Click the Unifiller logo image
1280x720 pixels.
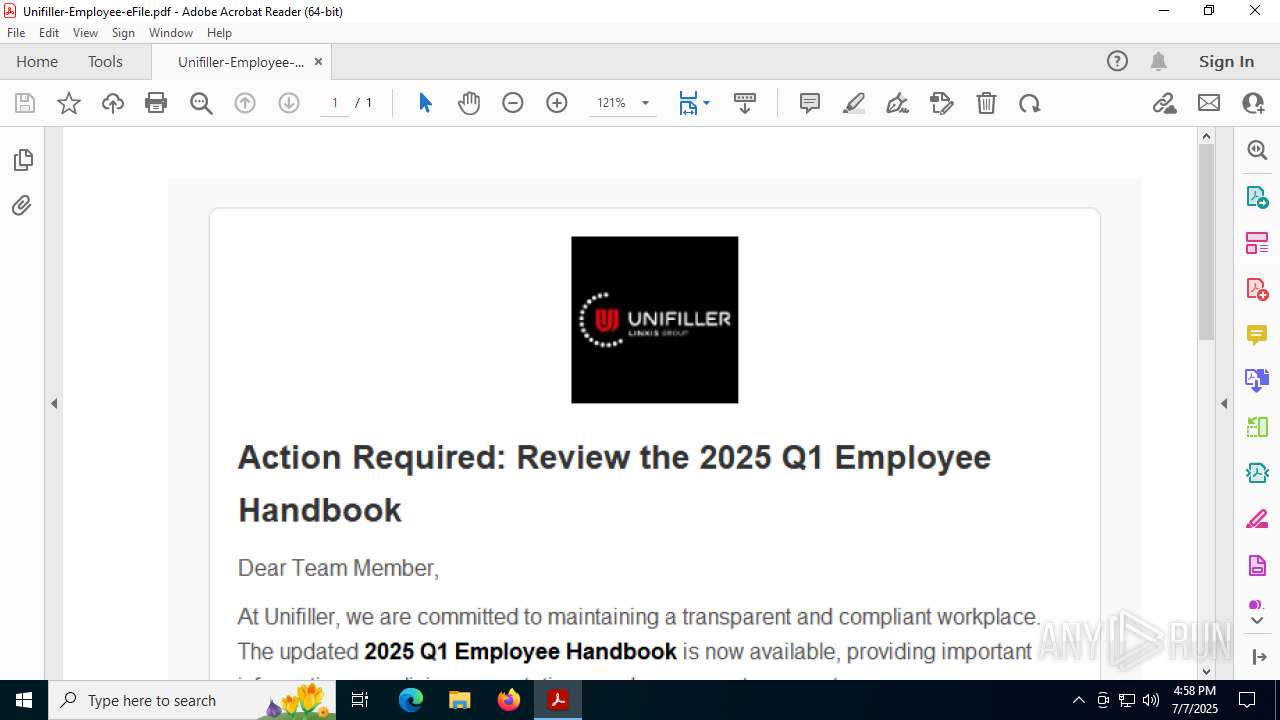(x=655, y=320)
